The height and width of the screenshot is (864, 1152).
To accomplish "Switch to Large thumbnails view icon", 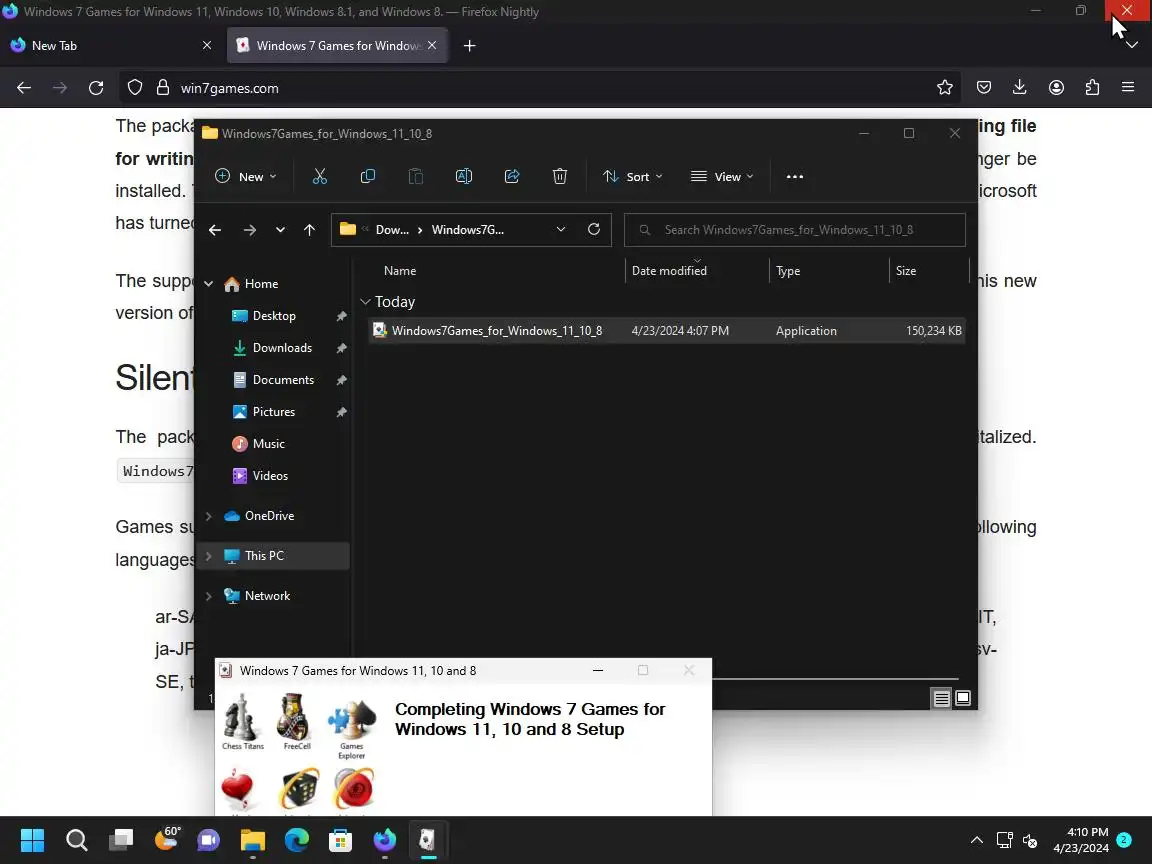I will [962, 698].
